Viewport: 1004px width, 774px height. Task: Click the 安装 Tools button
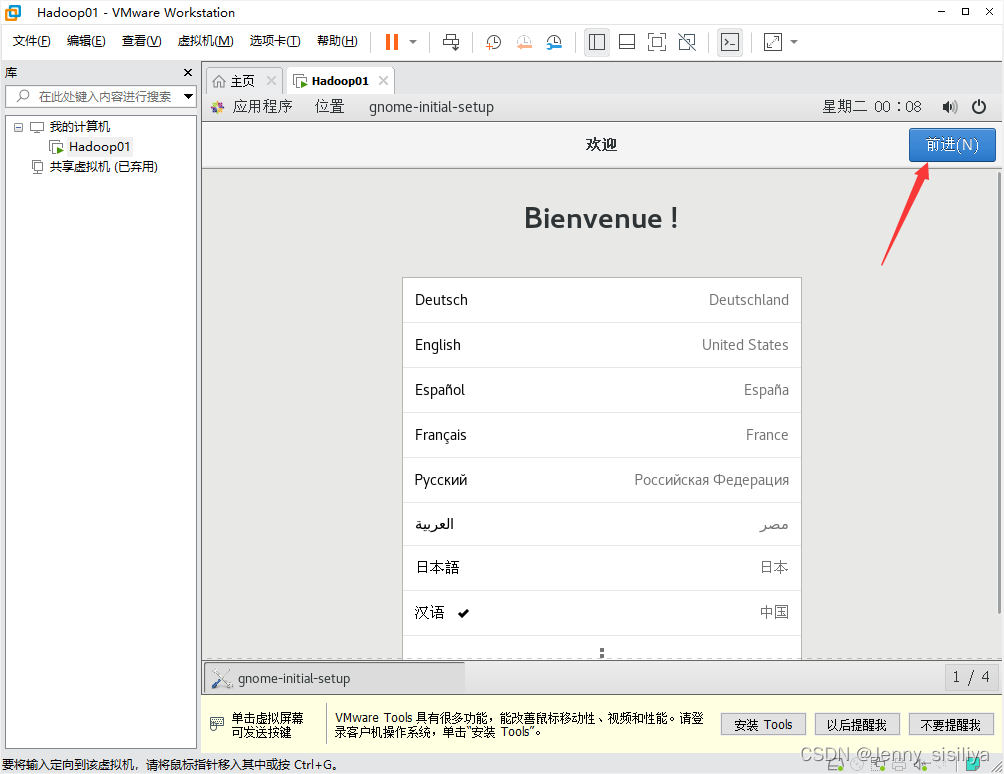point(763,725)
